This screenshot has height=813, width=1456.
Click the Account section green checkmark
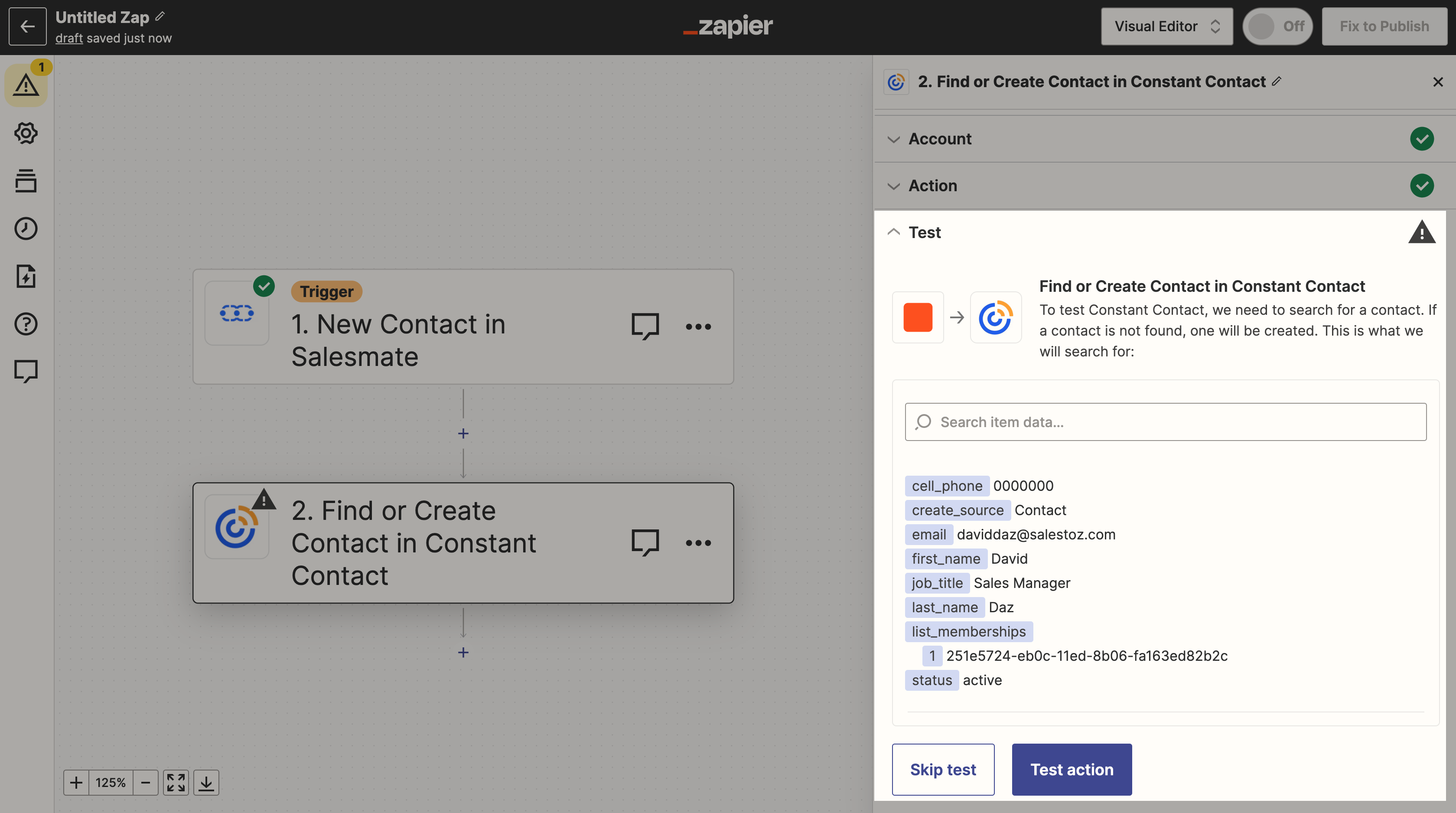1421,139
